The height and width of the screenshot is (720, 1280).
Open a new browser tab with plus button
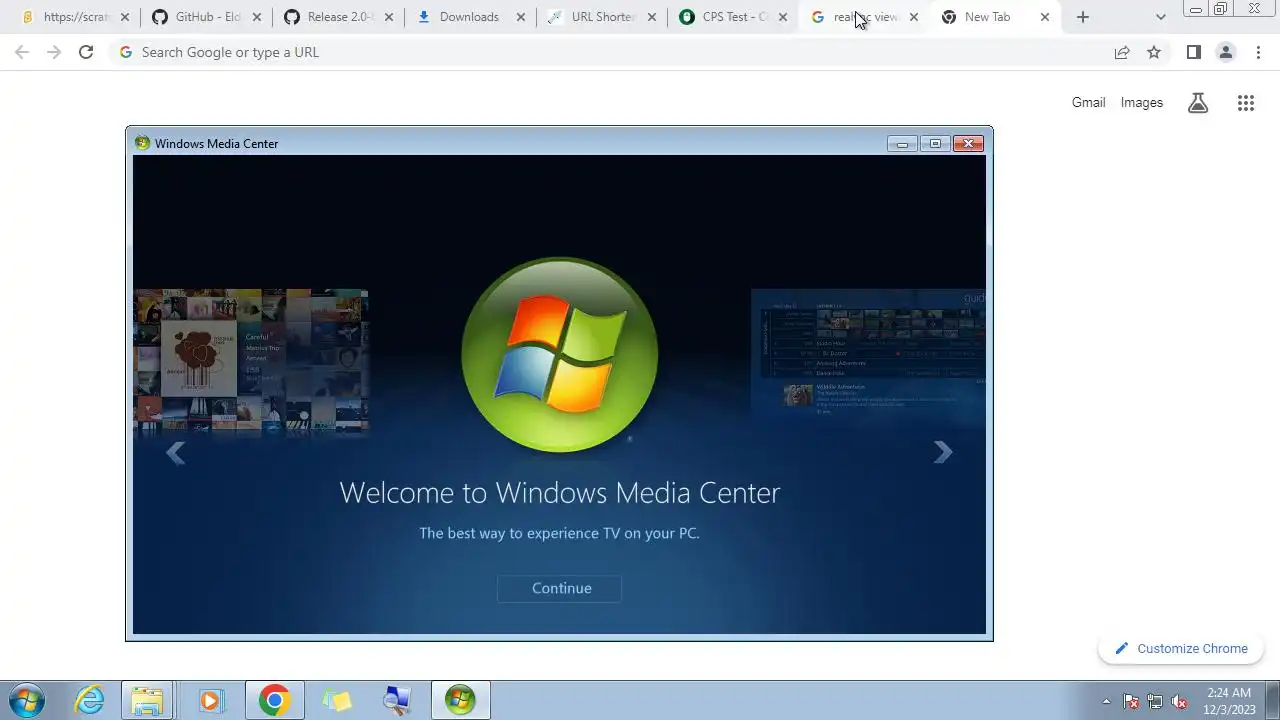coord(1083,17)
